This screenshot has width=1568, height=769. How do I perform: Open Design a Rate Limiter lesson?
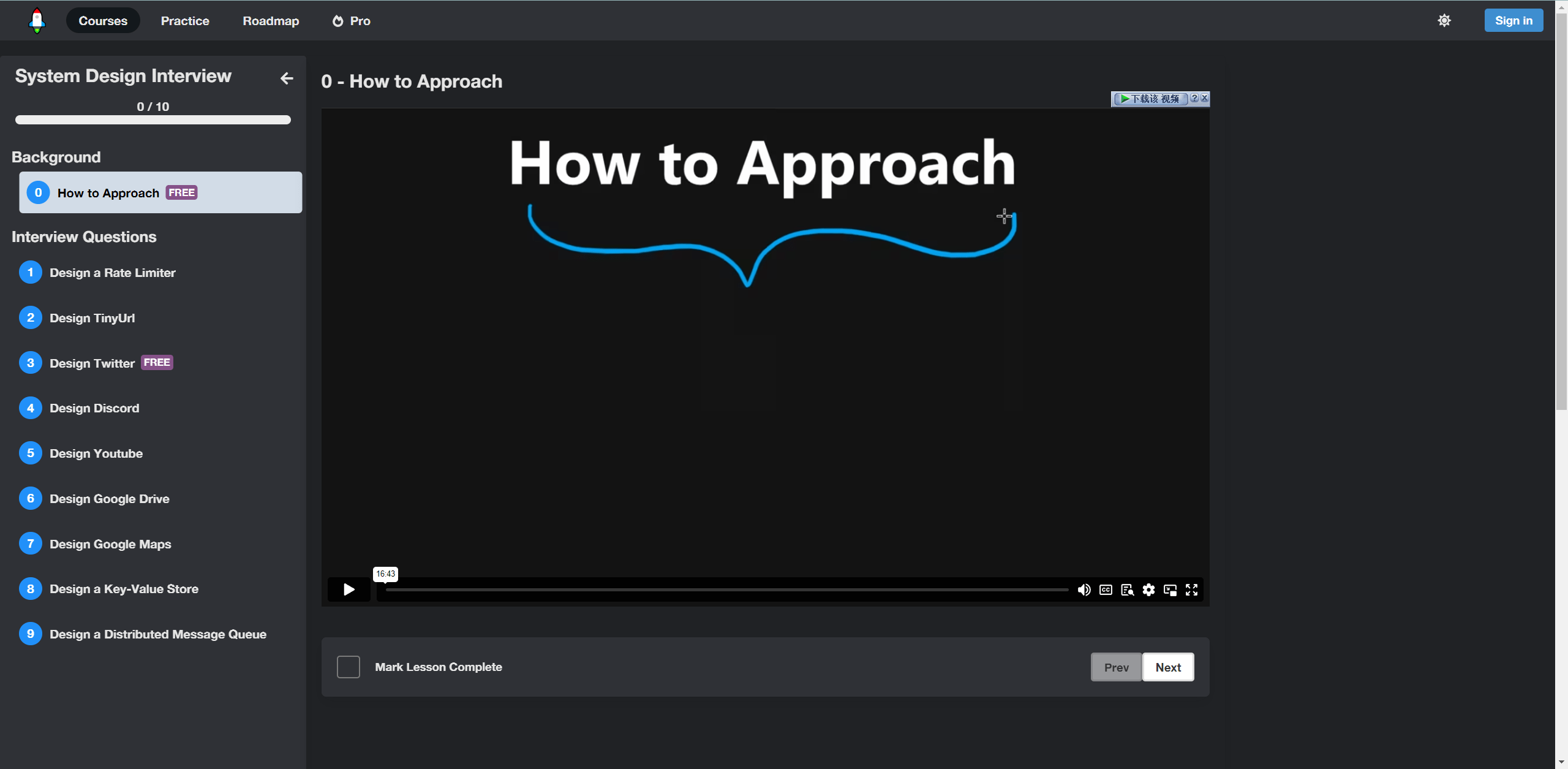112,273
